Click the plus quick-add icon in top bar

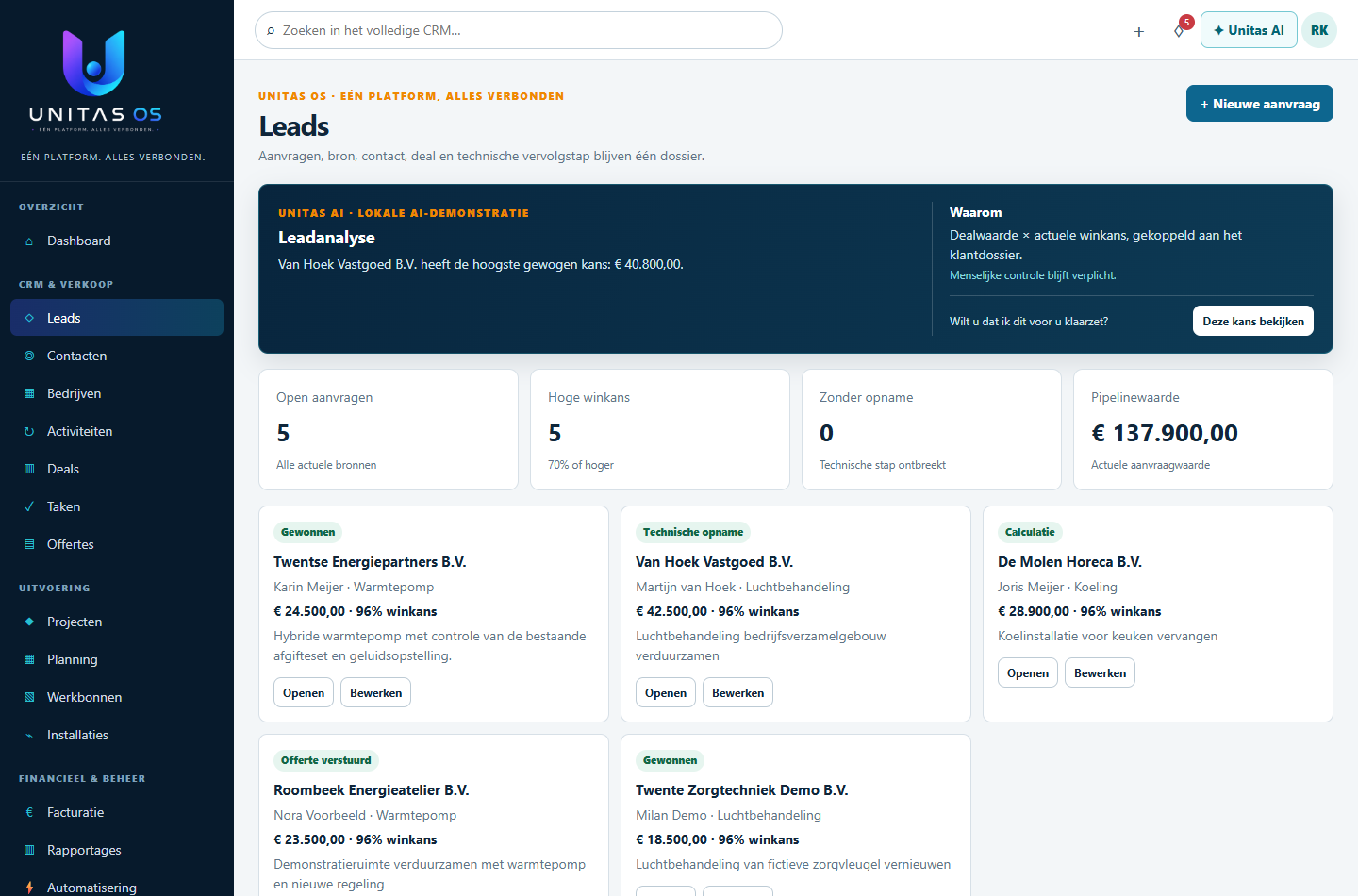click(x=1139, y=31)
